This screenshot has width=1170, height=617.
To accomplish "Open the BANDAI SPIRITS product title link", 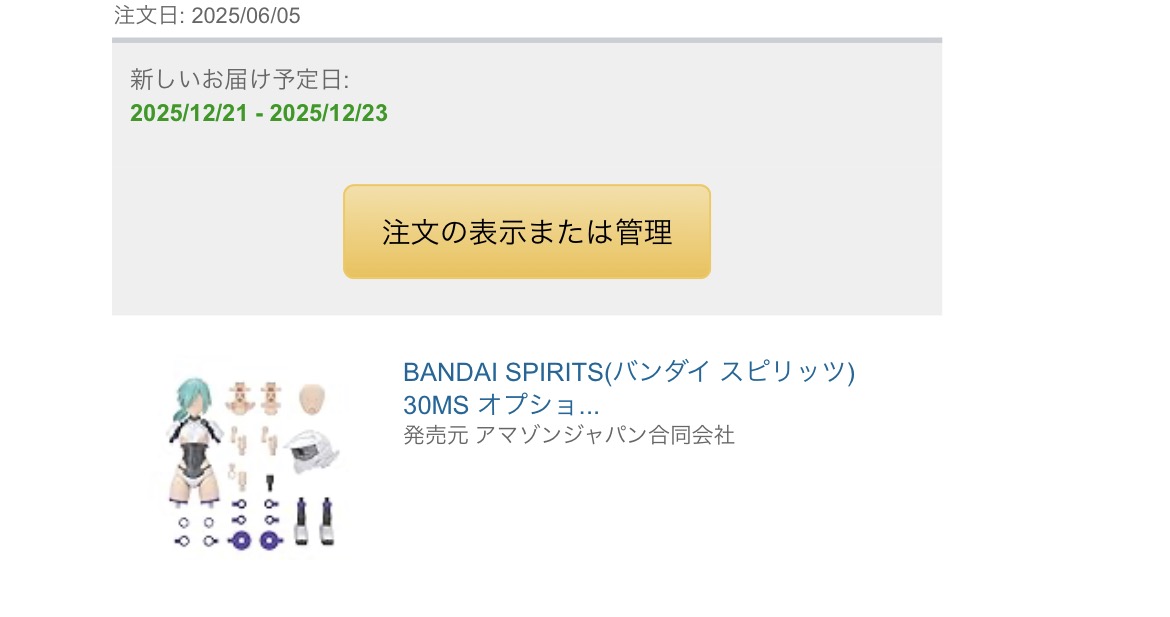I will 628,372.
